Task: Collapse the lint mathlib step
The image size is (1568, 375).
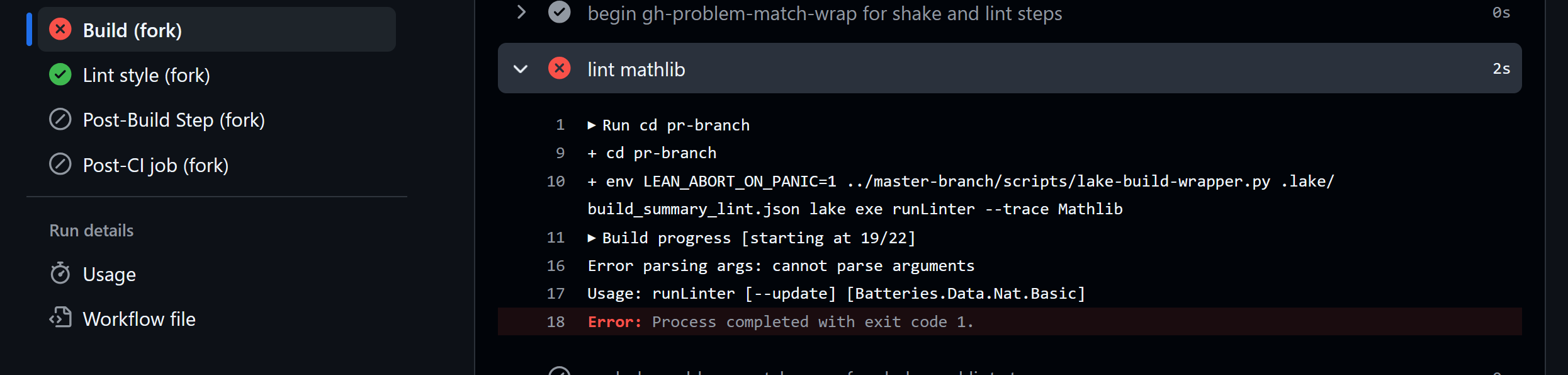Action: click(x=521, y=69)
